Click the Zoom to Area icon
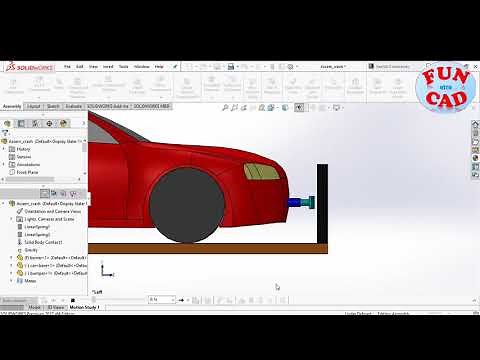 pos(235,107)
